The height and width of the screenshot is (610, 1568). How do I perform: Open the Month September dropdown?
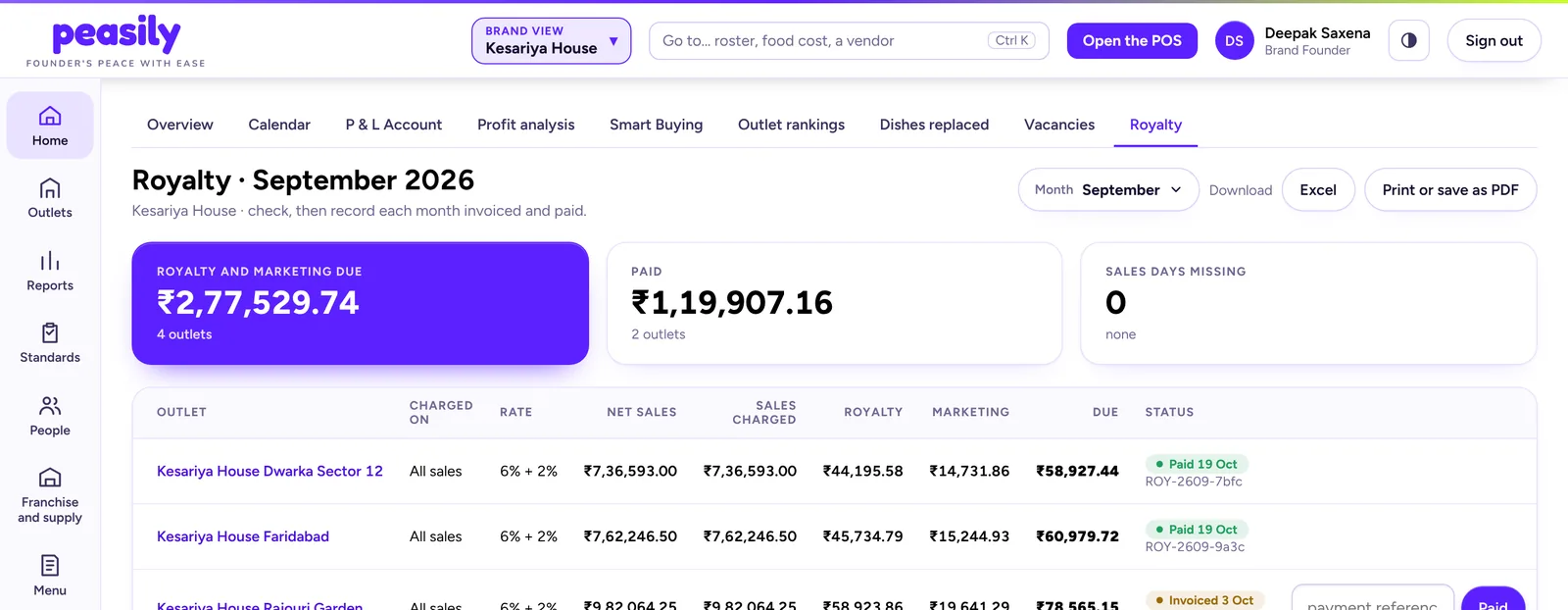1108,189
